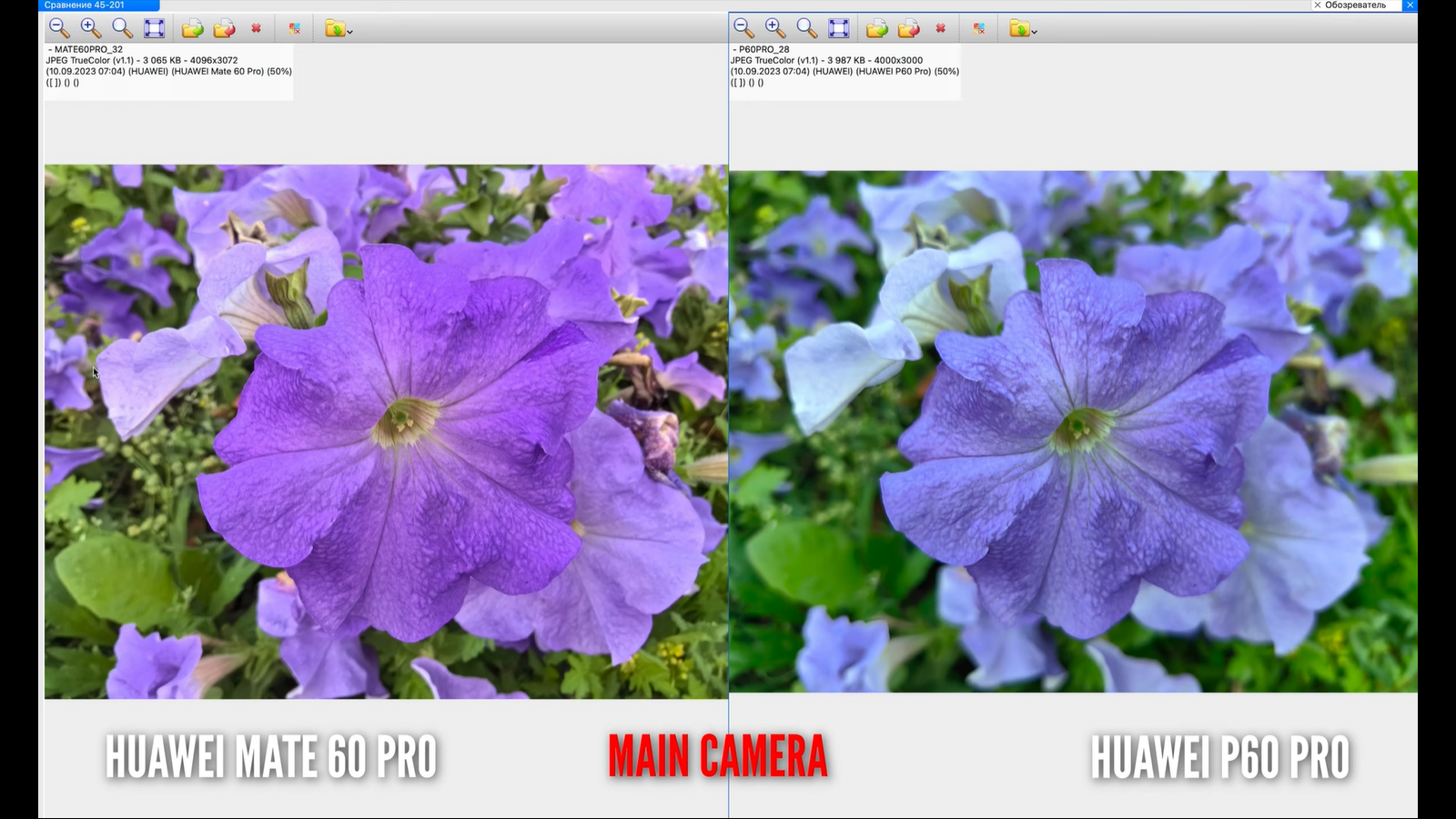This screenshot has height=819, width=1456.
Task: Click the '(HUAWEI P60 Pro) (50%)' info line
Action: pos(907,72)
